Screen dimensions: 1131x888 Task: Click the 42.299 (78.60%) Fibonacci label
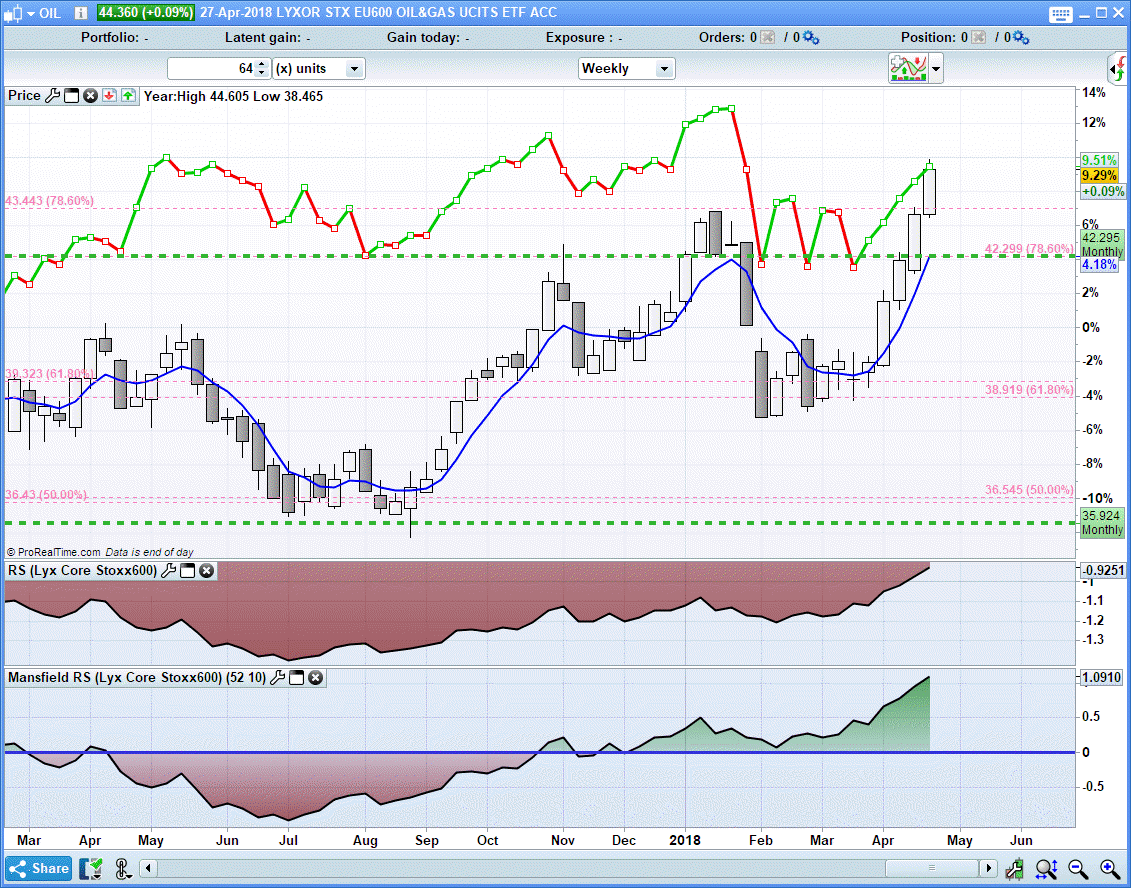(x=1029, y=249)
